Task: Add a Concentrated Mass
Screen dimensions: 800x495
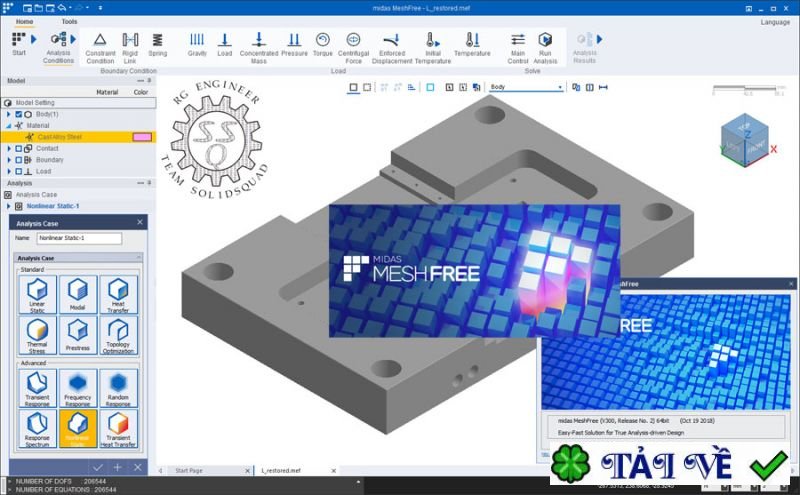Action: point(259,47)
